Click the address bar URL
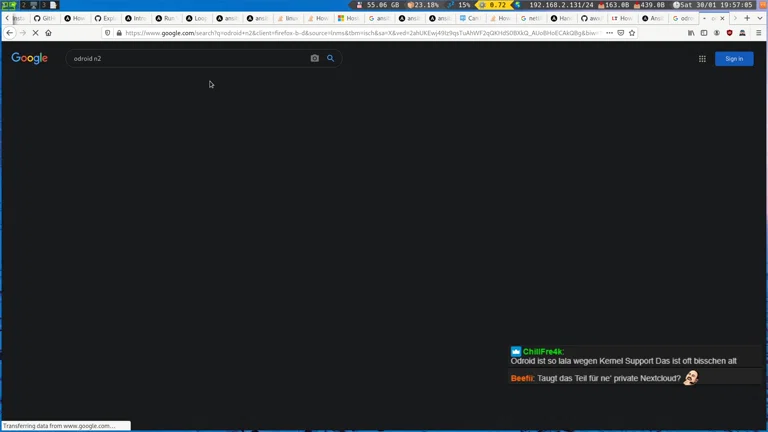 coord(362,33)
